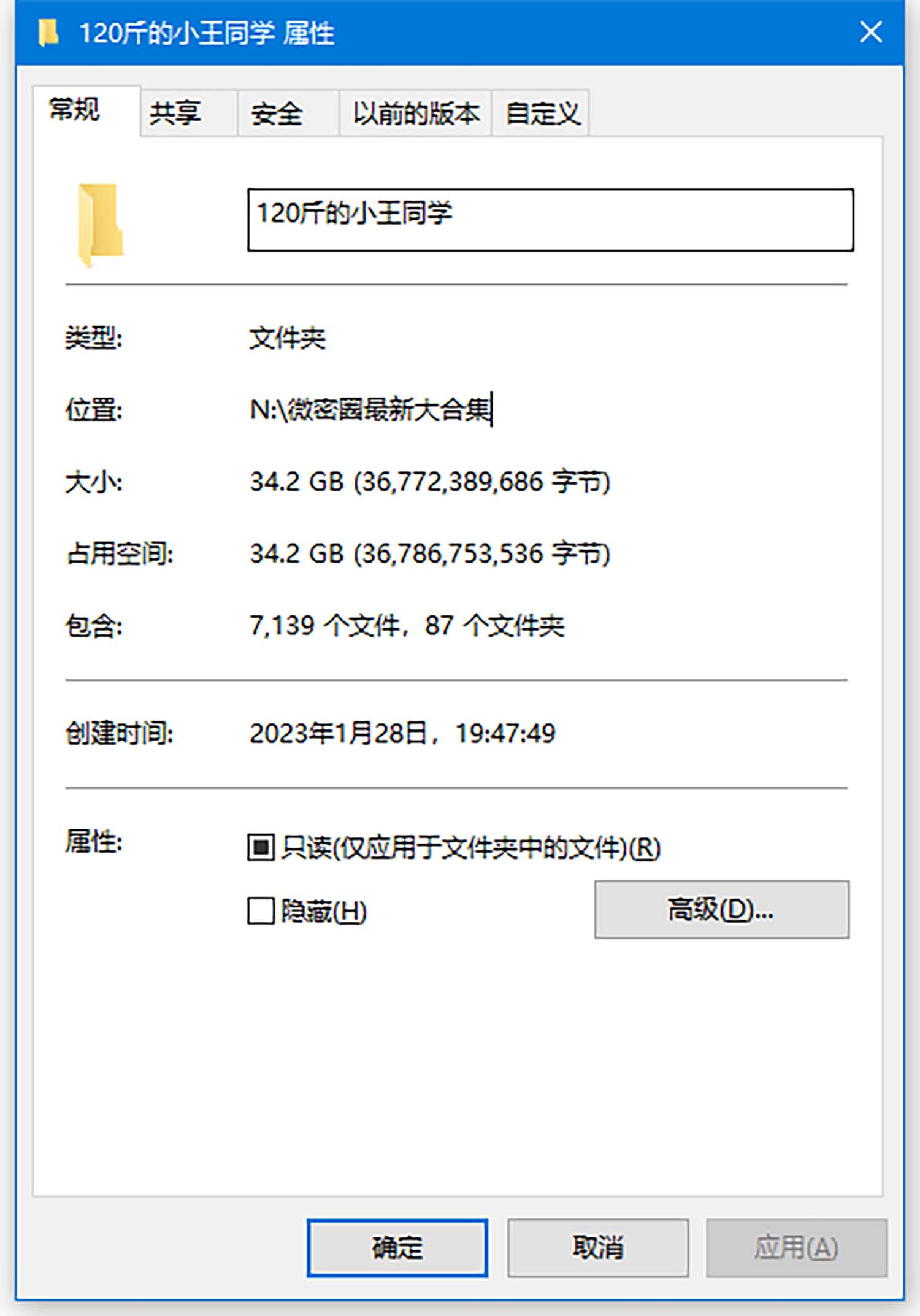Toggle the 只读 read-only checkbox
920x1316 pixels.
(x=261, y=847)
